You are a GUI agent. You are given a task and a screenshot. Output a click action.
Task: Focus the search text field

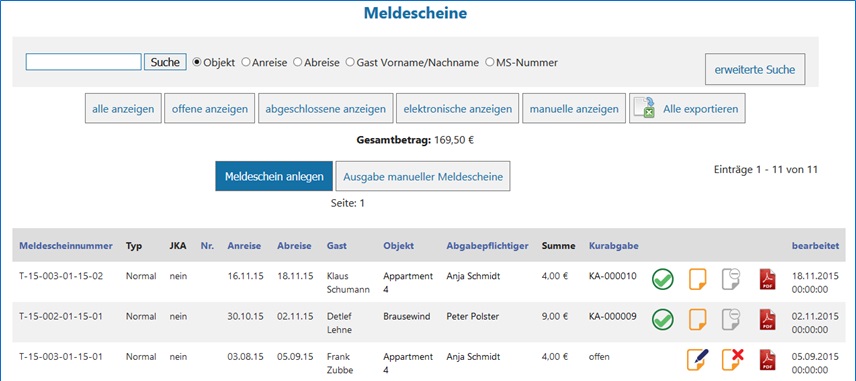(x=84, y=62)
